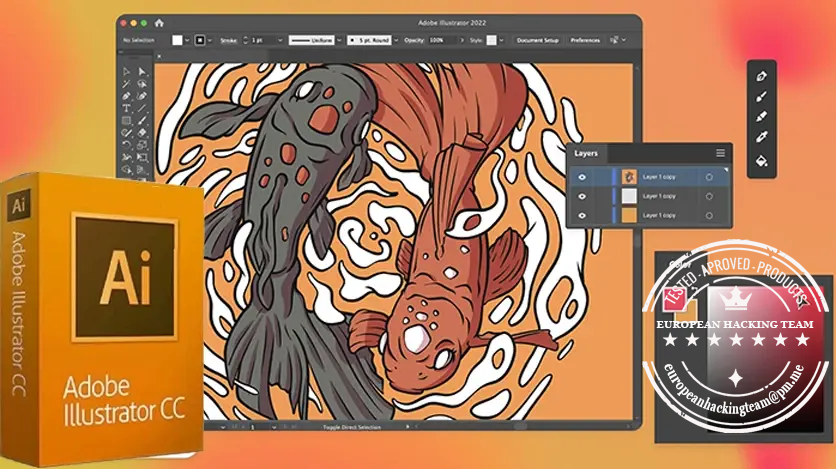Select brush tool in floating toolbar
Image resolution: width=836 pixels, height=469 pixels.
point(761,97)
